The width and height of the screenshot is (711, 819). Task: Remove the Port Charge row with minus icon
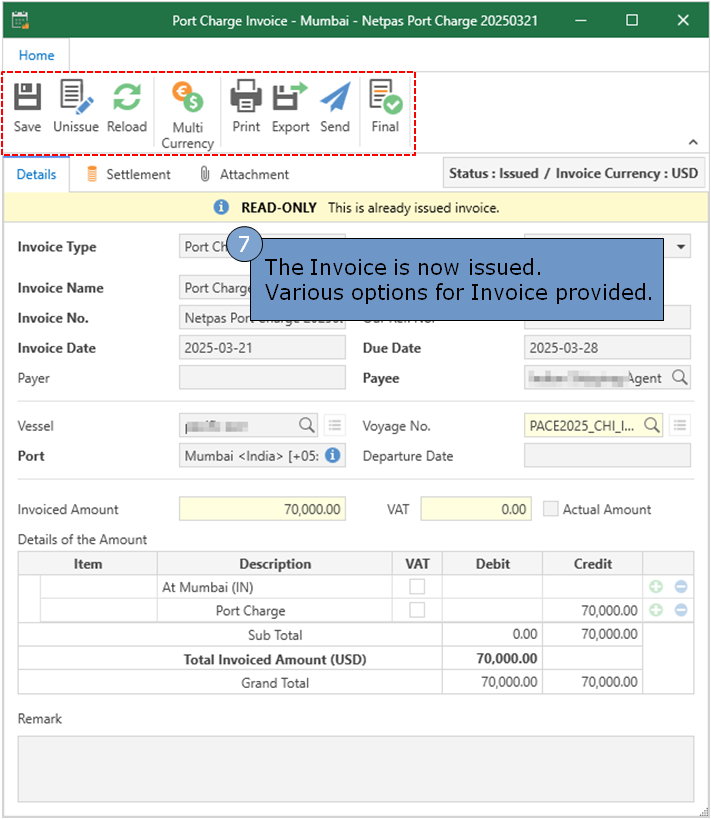[x=681, y=610]
